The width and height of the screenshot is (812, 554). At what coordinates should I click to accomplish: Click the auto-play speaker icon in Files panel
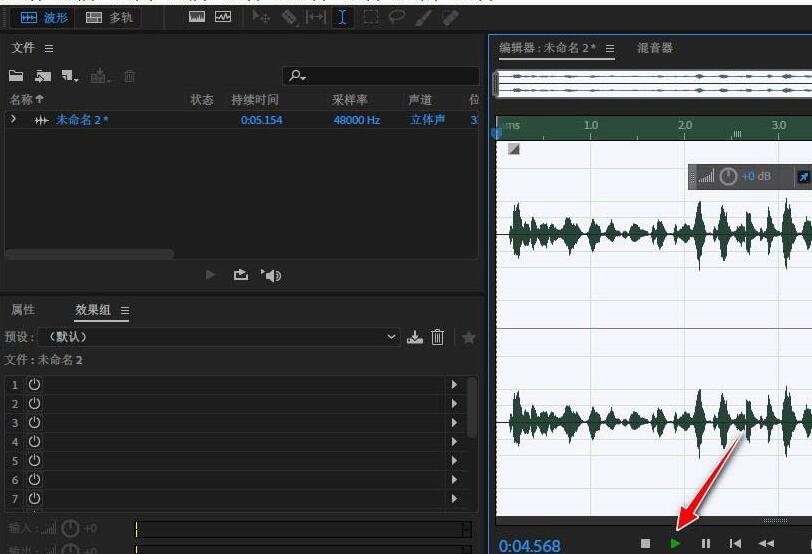click(271, 275)
